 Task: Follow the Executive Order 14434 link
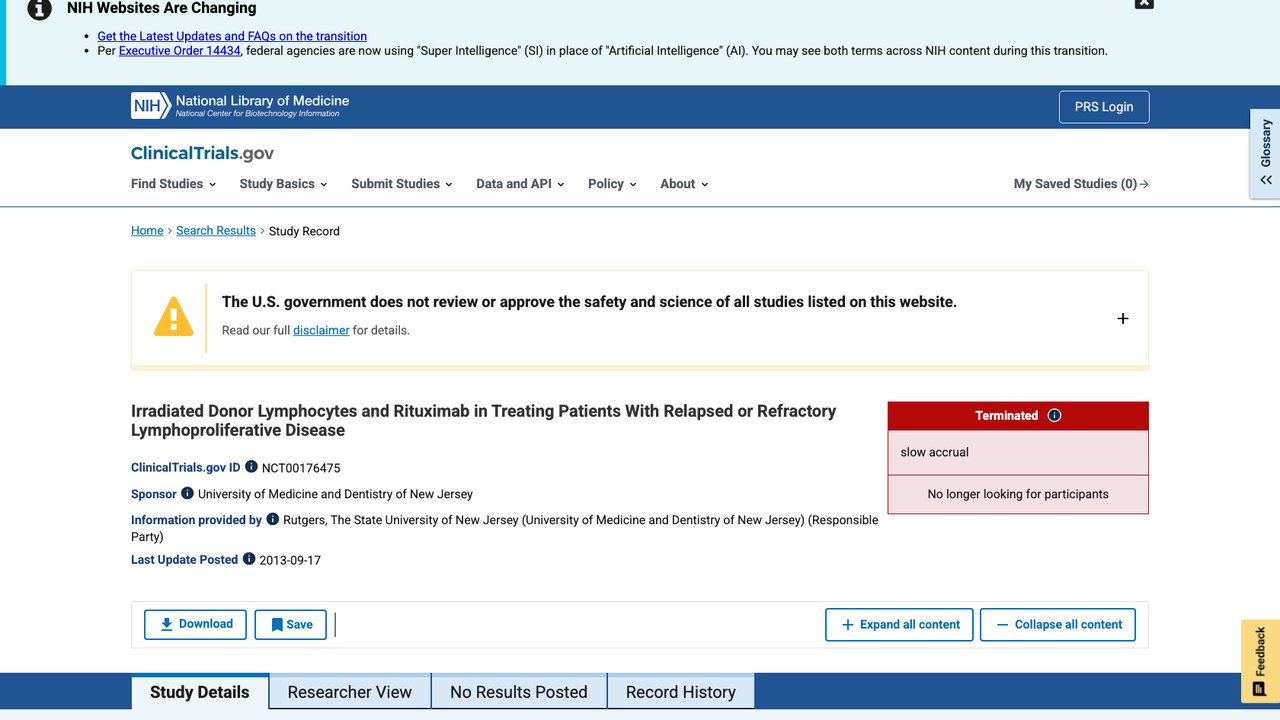[180, 50]
